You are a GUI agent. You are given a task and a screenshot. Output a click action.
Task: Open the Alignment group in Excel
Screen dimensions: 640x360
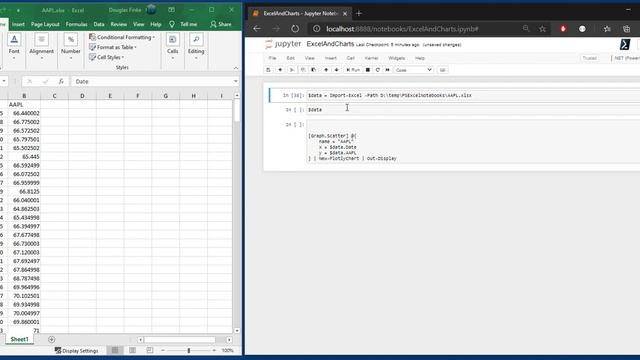(x=41, y=47)
